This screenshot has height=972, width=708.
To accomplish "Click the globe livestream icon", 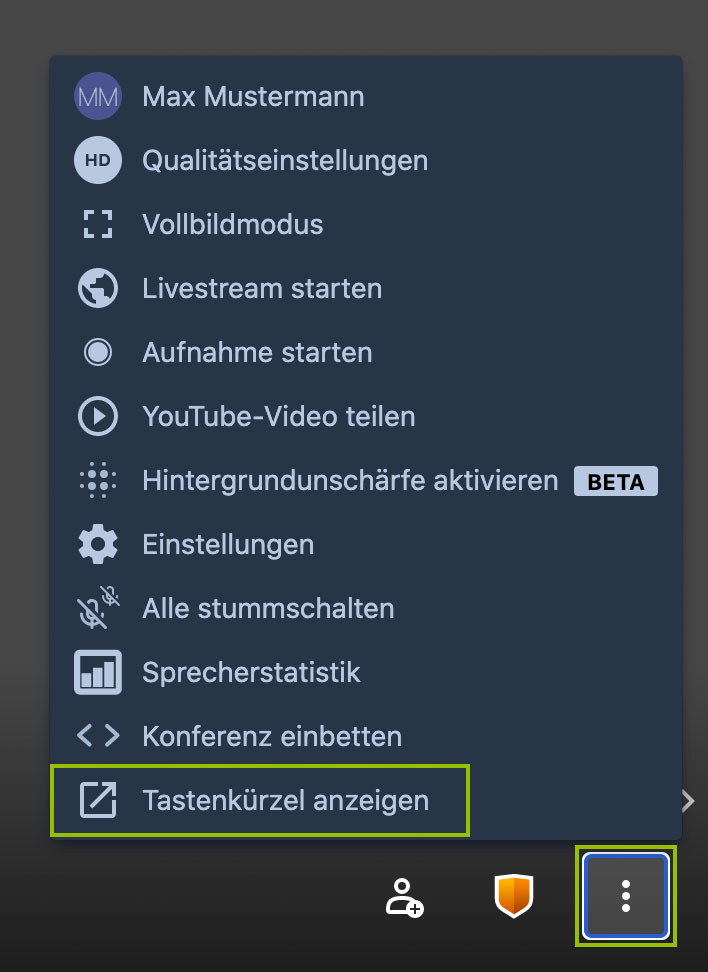I will pyautogui.click(x=97, y=288).
